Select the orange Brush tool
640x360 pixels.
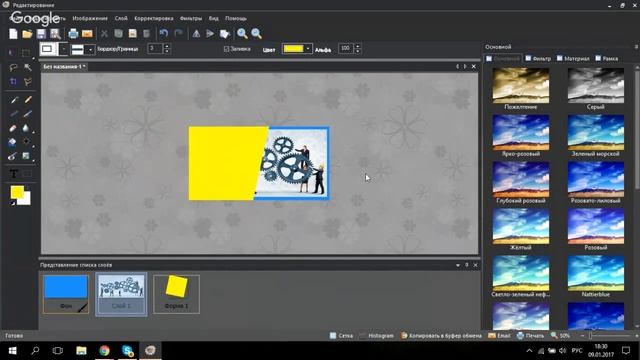pyautogui.click(x=28, y=100)
